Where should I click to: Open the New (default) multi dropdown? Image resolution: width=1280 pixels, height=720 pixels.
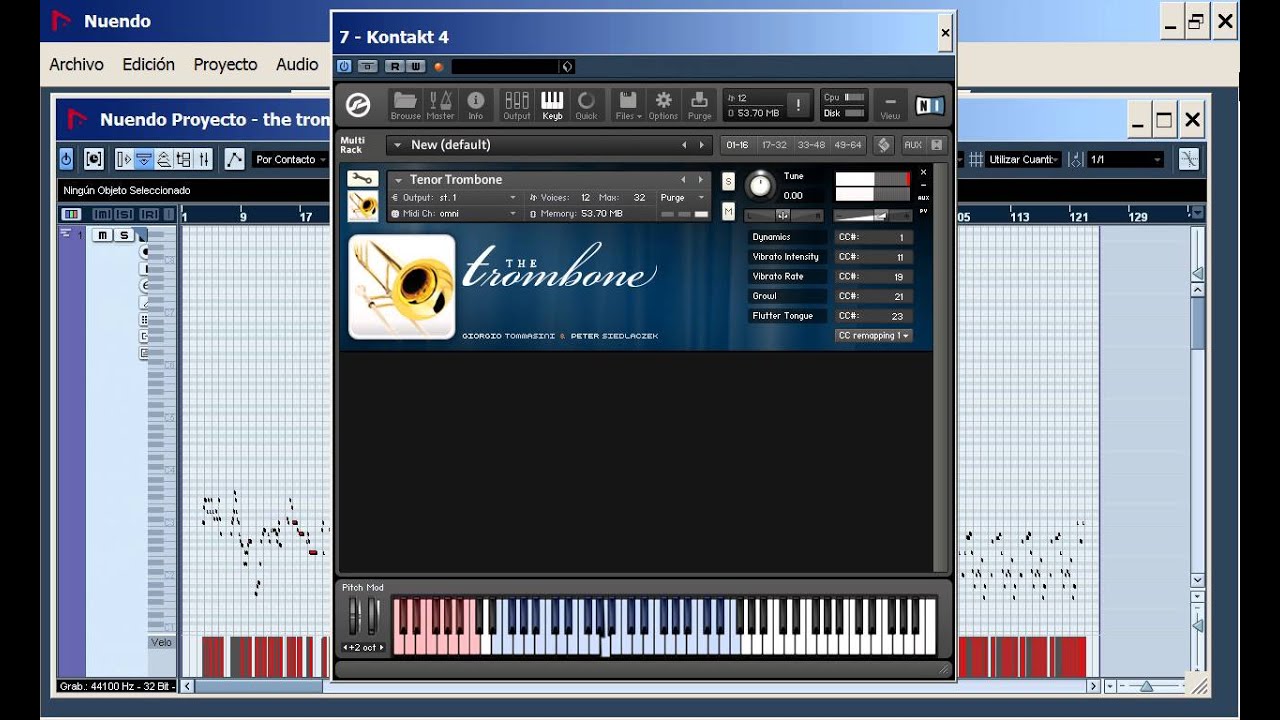(549, 145)
